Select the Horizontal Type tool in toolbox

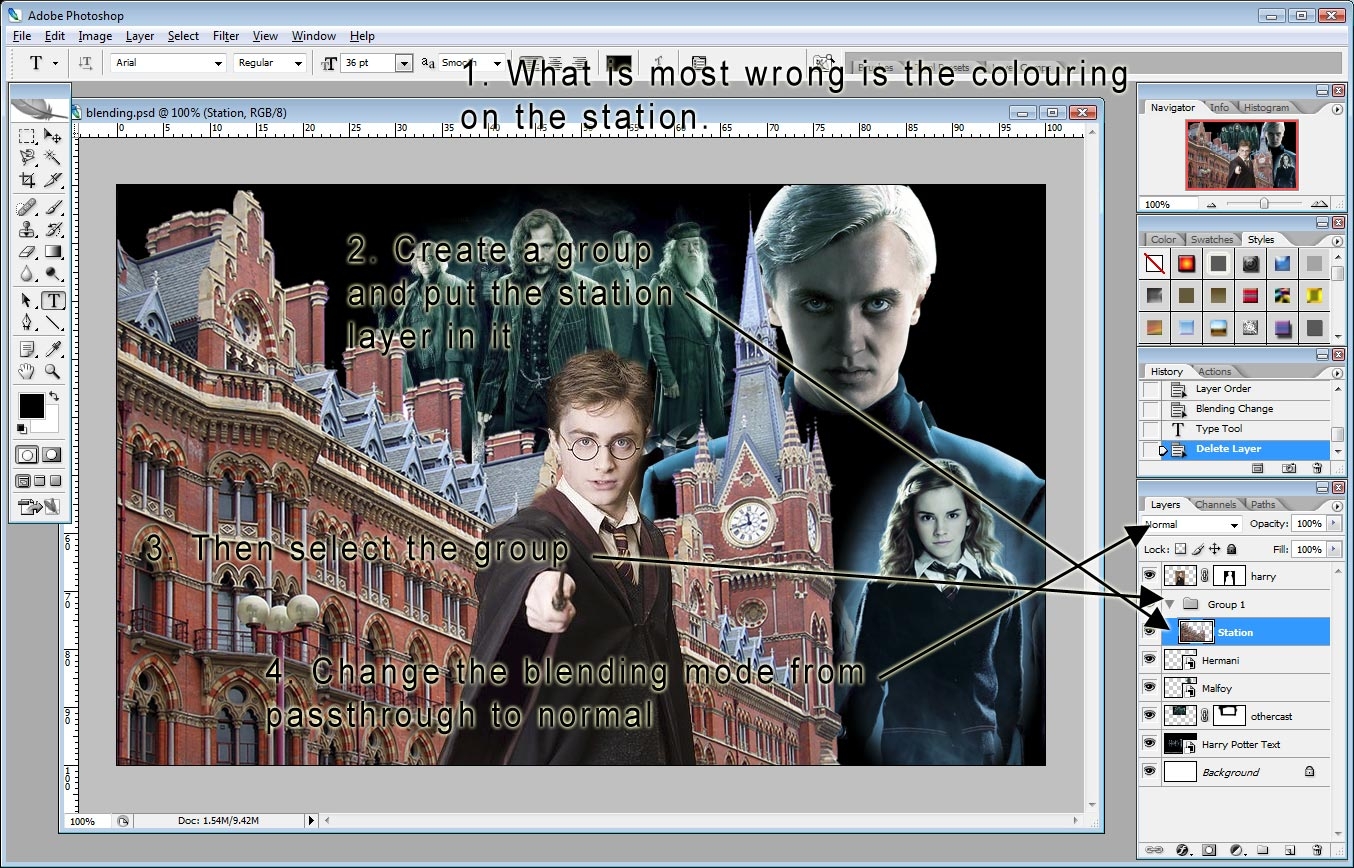(x=53, y=300)
